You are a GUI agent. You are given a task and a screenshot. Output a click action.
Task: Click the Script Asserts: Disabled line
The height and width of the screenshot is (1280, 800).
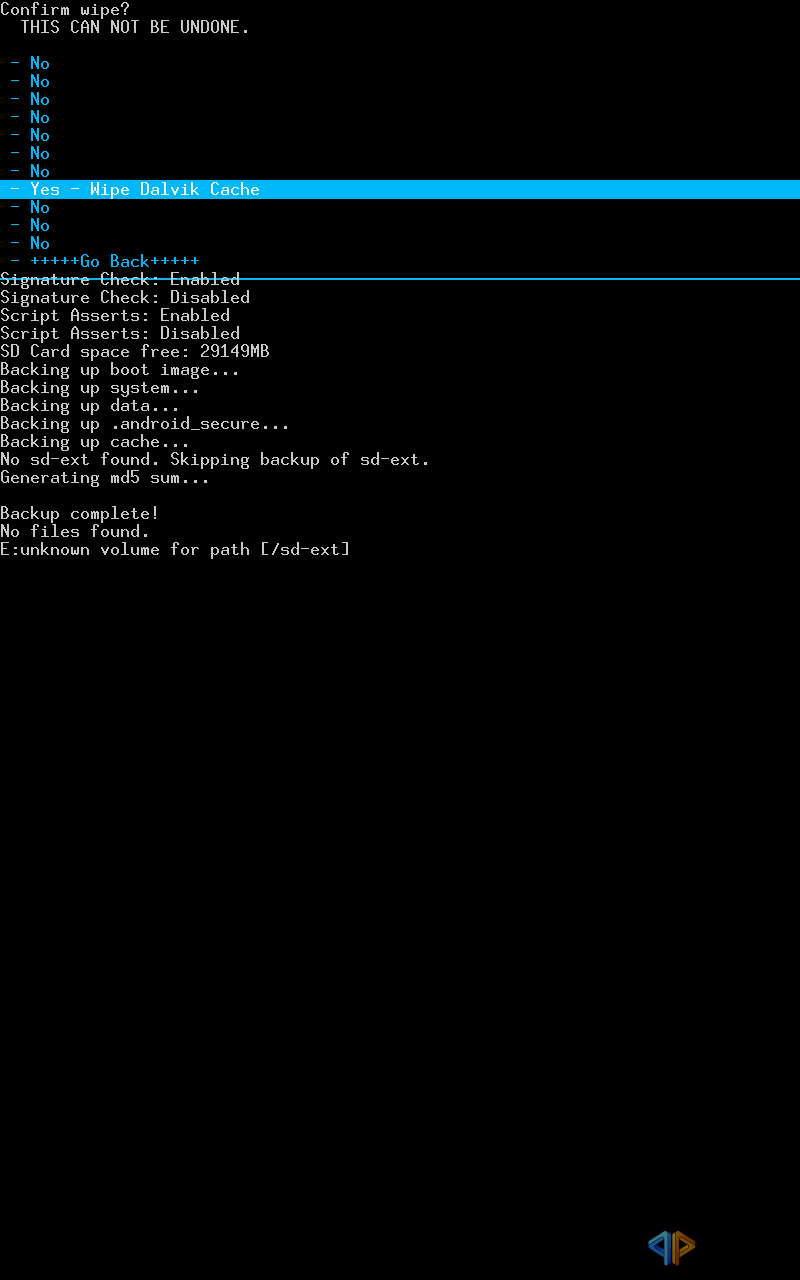coord(120,333)
